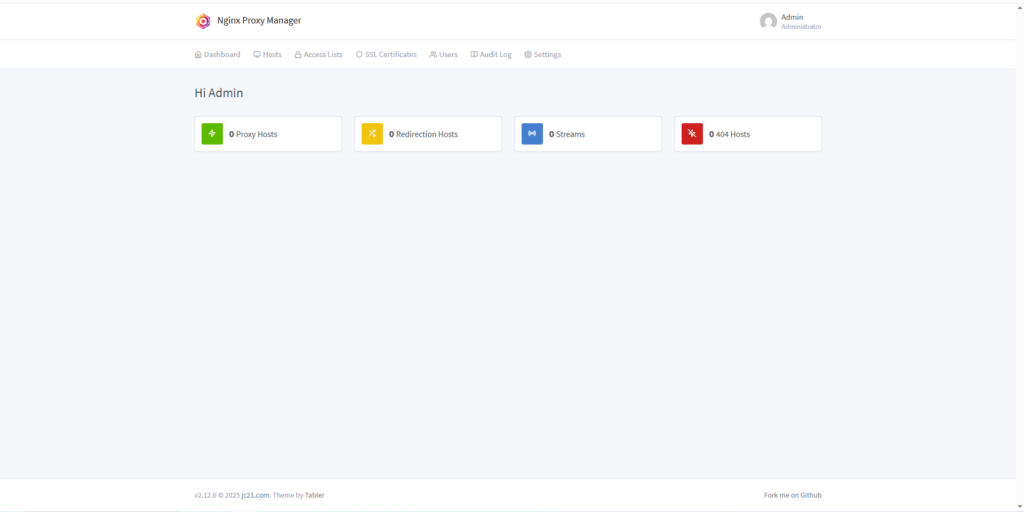
Task: Open the 0 Redirection Hosts card
Action: tap(428, 134)
